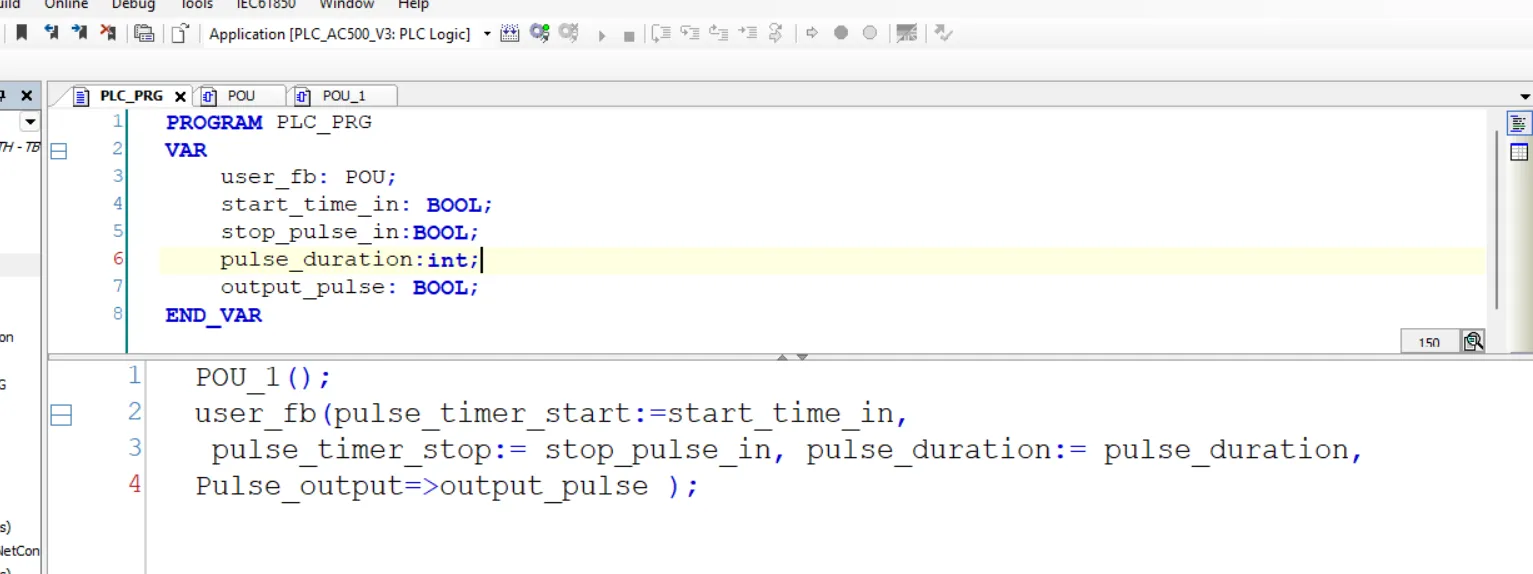Go to next bookmark icon
This screenshot has height=574, width=1533.
tap(79, 33)
